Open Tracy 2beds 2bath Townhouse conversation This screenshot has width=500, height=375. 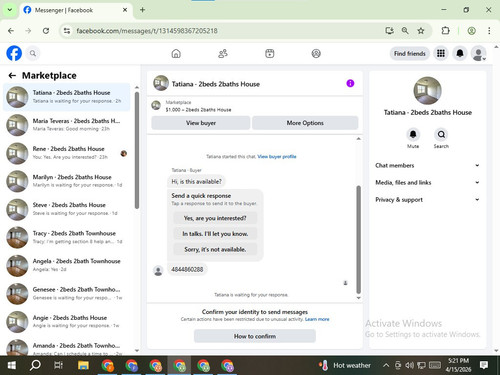(x=67, y=237)
